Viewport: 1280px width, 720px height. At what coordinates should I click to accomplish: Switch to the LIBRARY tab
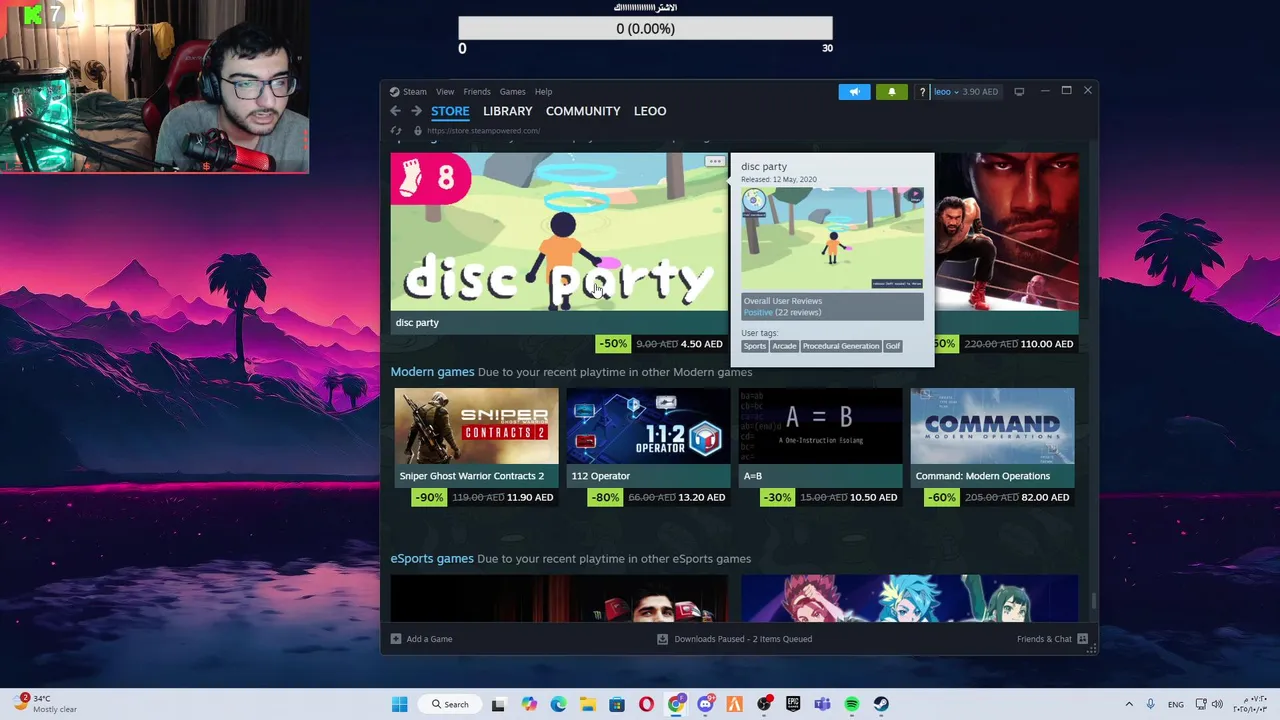pos(507,111)
